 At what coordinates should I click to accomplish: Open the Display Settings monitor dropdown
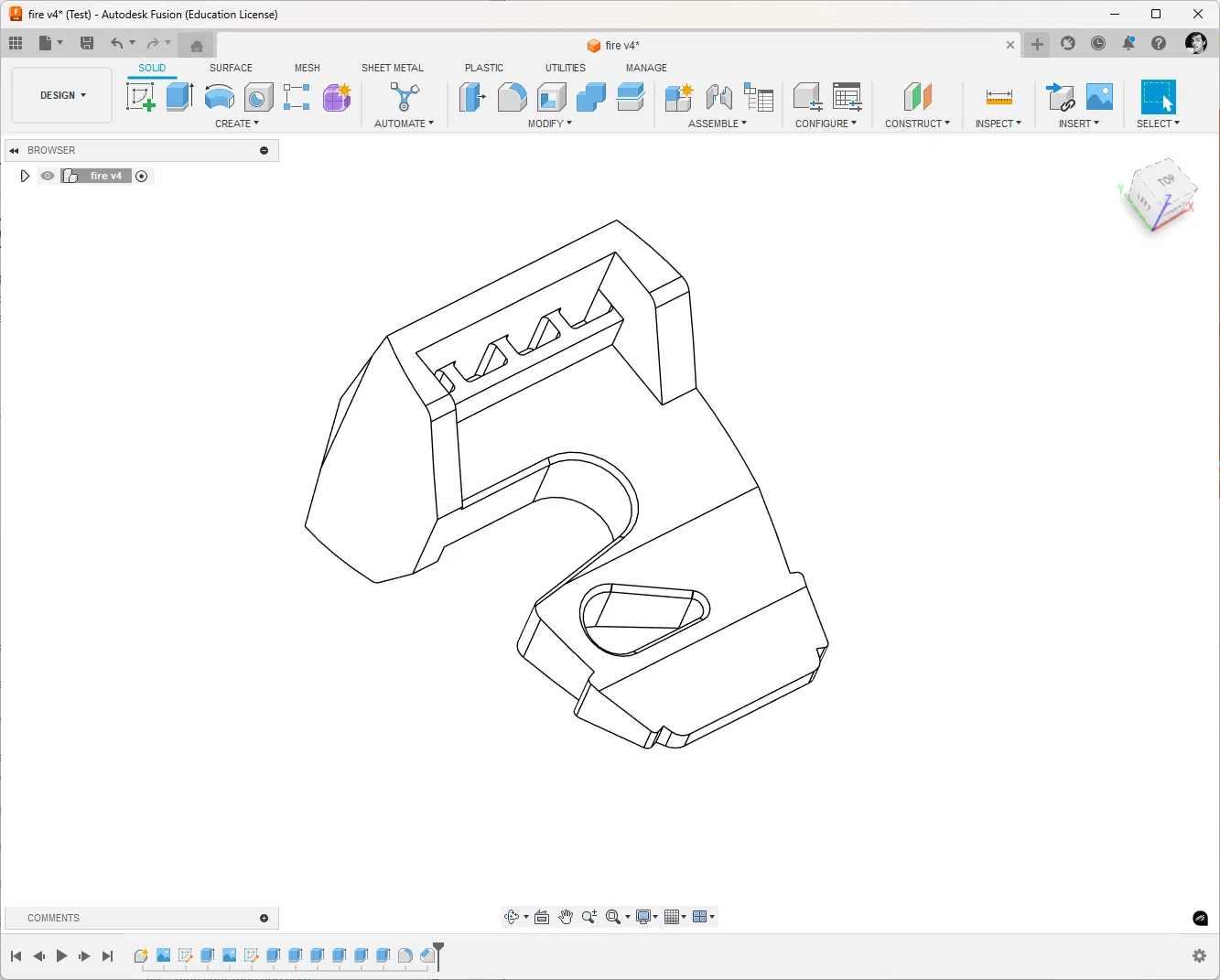(x=647, y=917)
